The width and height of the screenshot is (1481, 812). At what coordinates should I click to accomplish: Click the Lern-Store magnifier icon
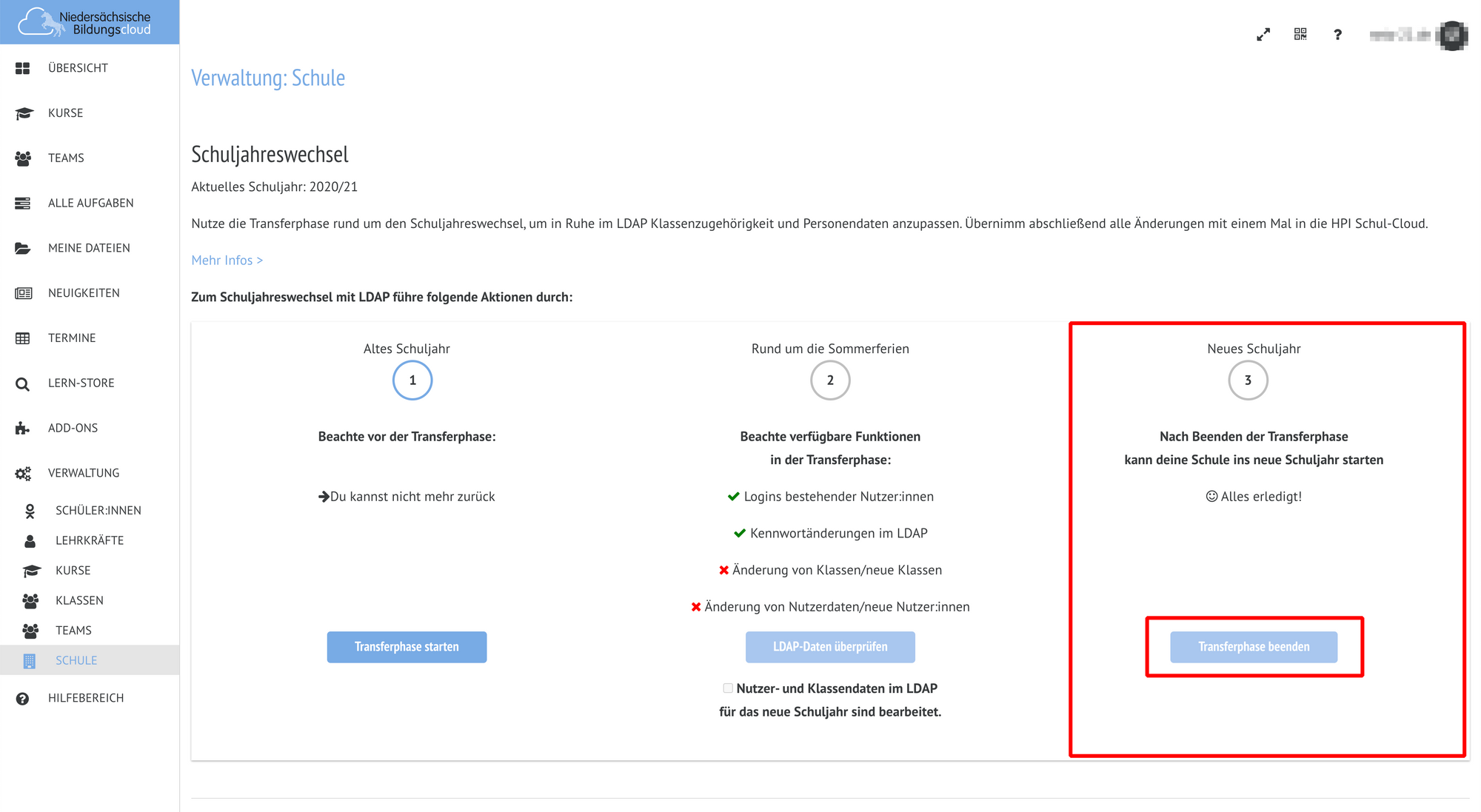tap(23, 383)
